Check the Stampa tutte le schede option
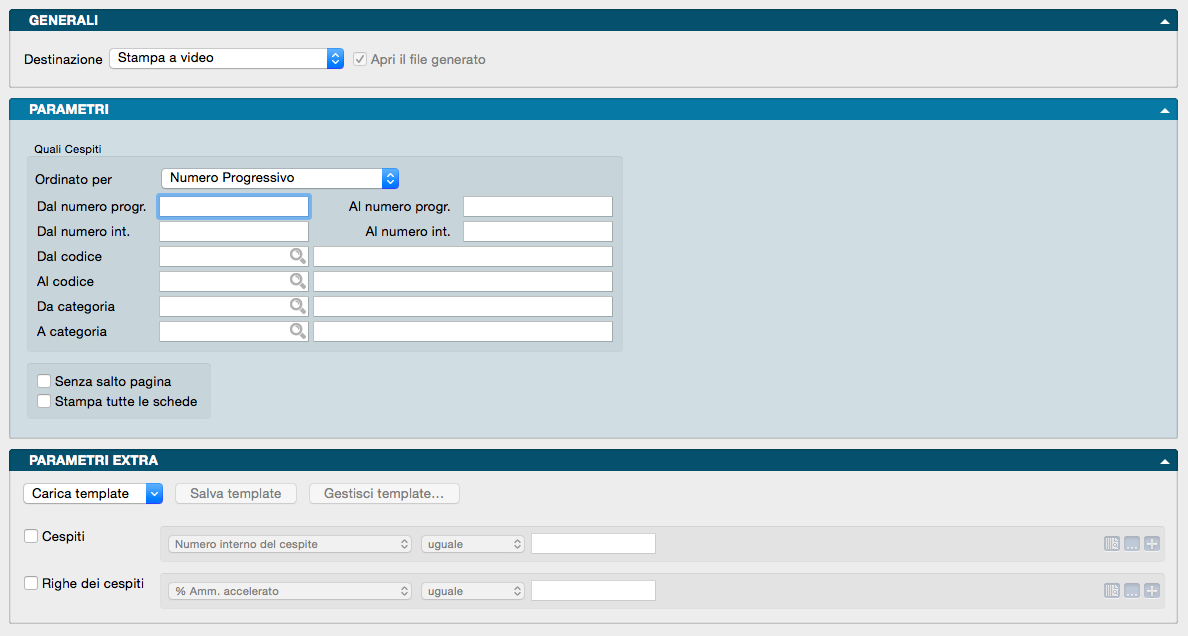1188x636 pixels. tap(44, 401)
